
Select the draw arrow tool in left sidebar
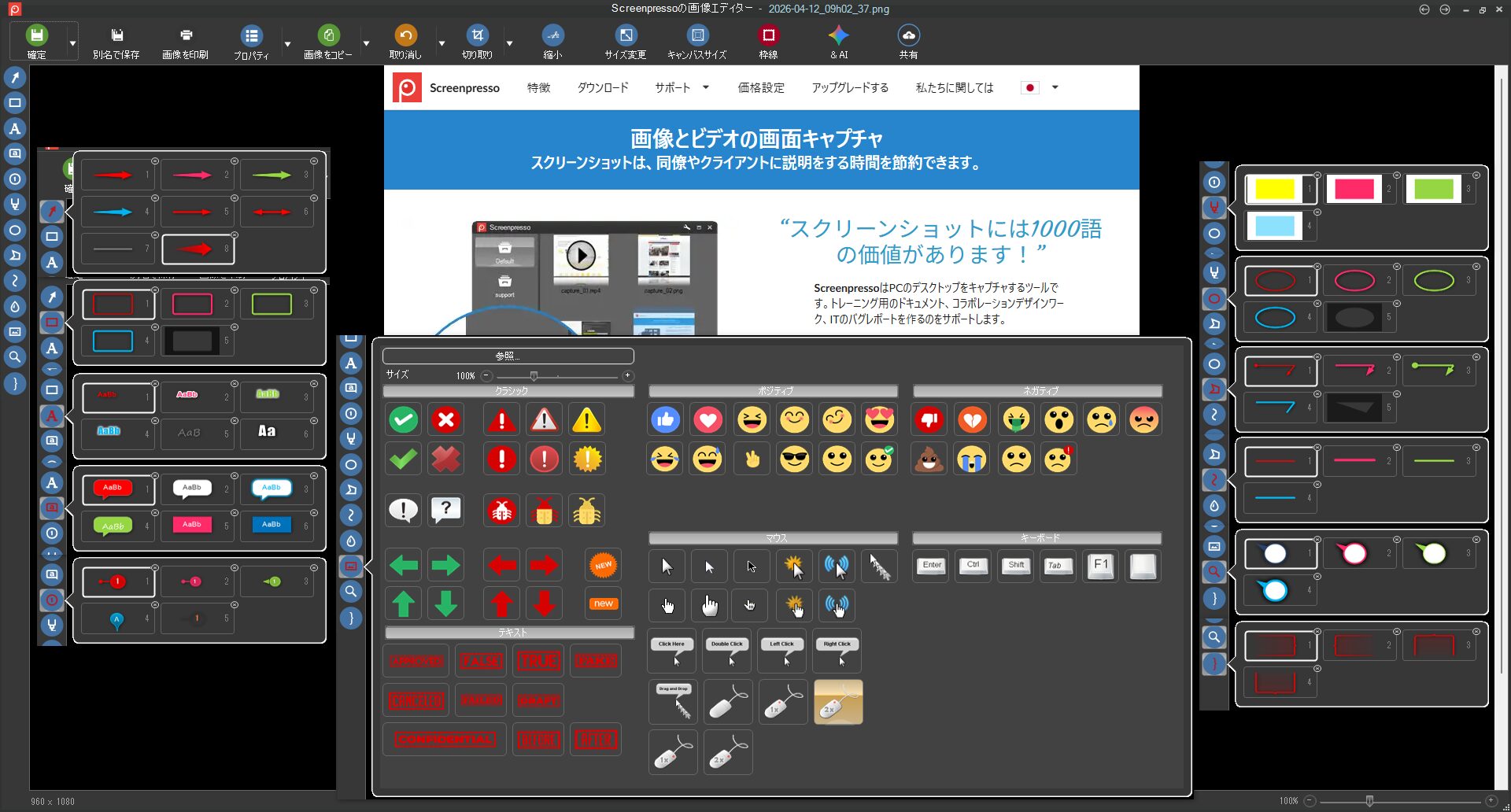coord(15,77)
